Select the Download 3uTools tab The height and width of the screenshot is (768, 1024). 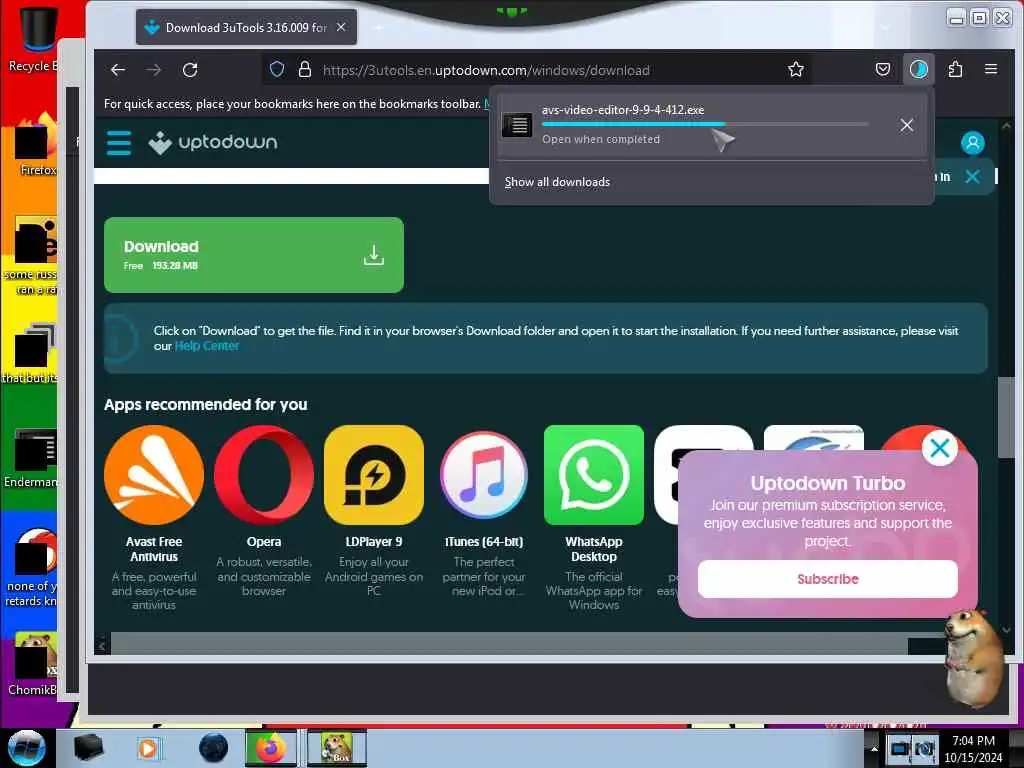(x=246, y=27)
